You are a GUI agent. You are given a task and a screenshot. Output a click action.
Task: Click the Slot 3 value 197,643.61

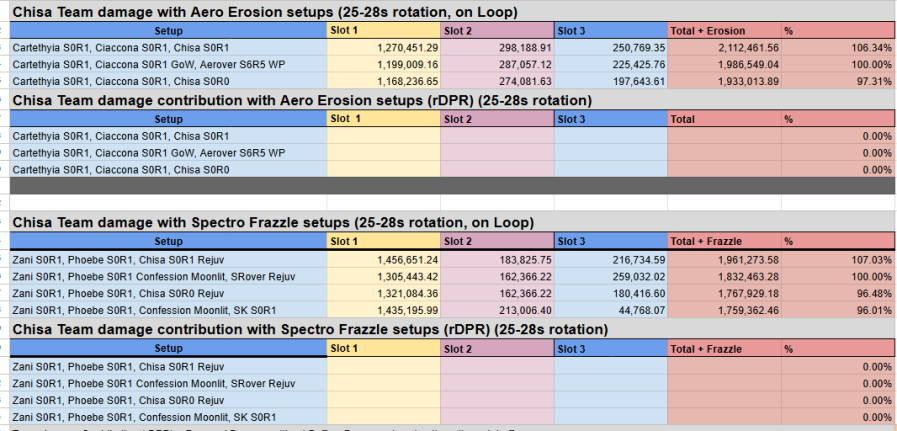pos(610,81)
